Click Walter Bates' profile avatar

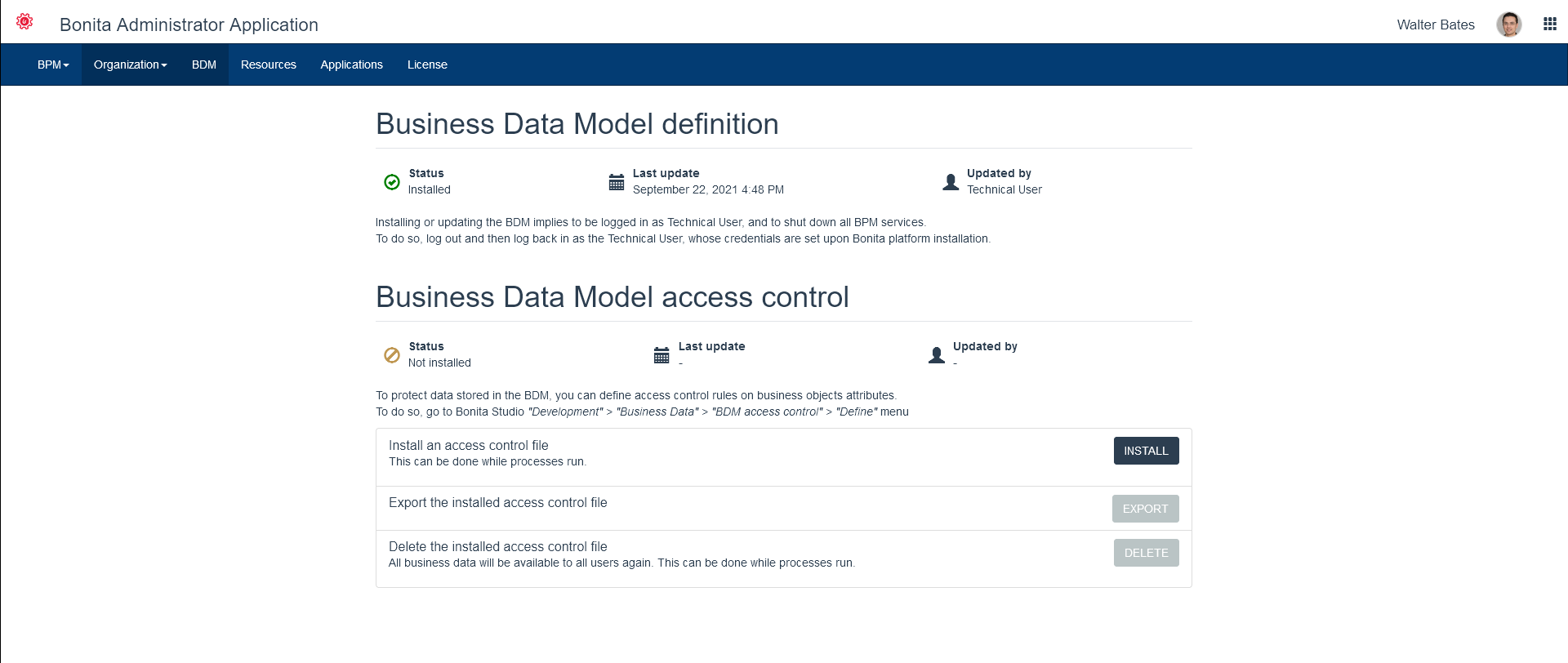tap(1508, 24)
